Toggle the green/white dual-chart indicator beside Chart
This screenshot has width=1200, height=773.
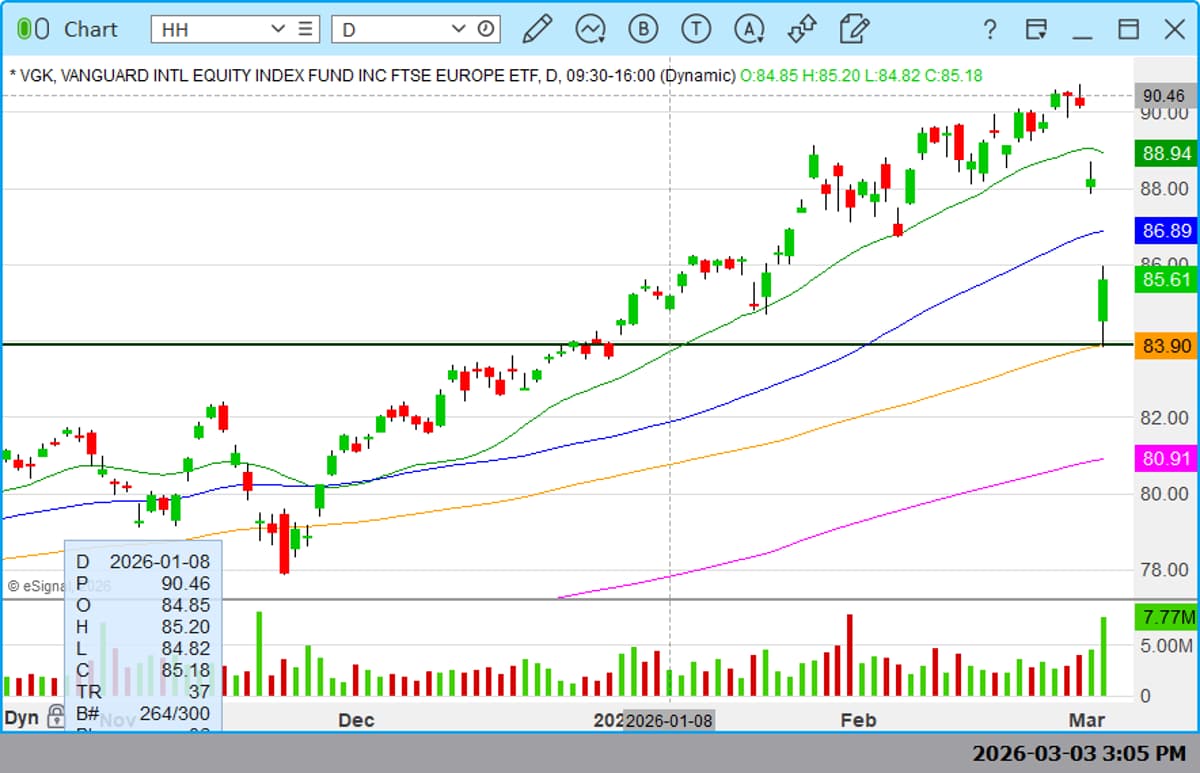(x=32, y=29)
